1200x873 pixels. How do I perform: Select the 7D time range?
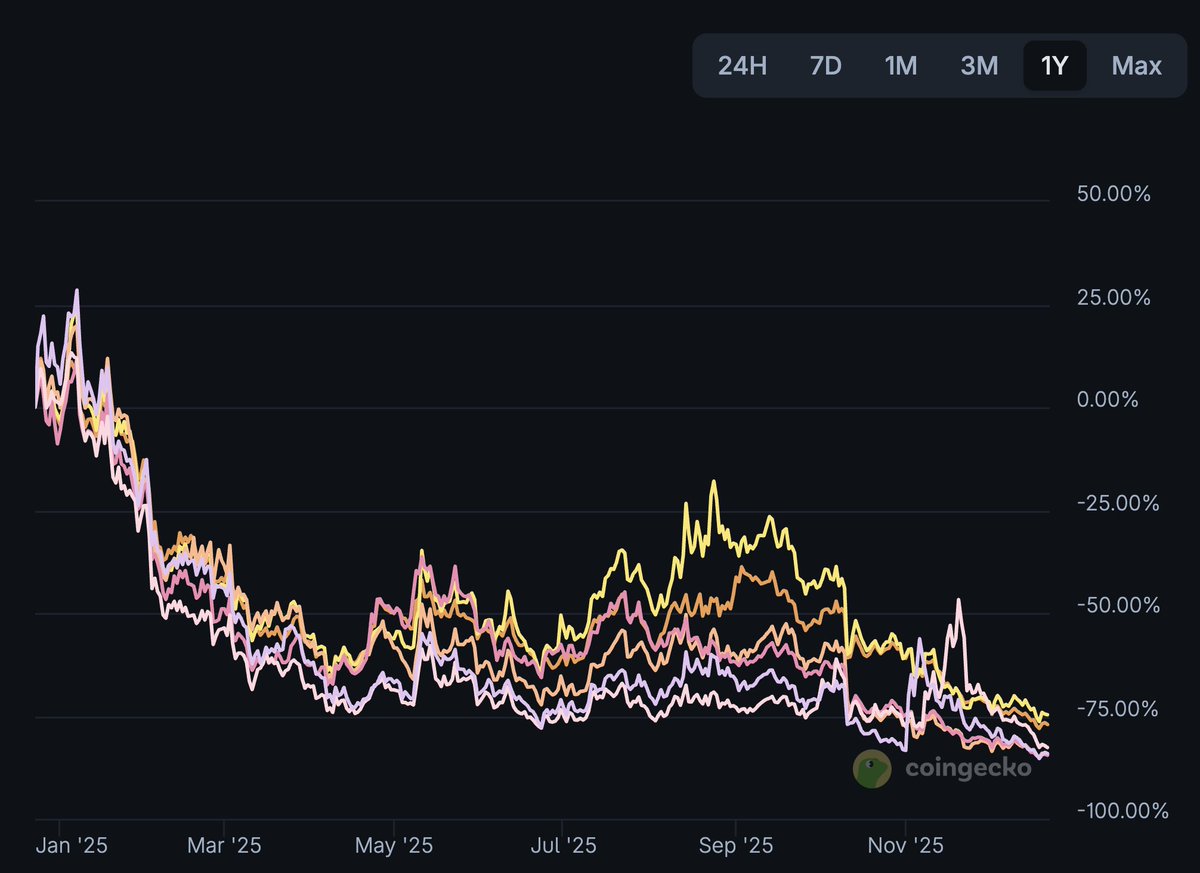[x=824, y=65]
